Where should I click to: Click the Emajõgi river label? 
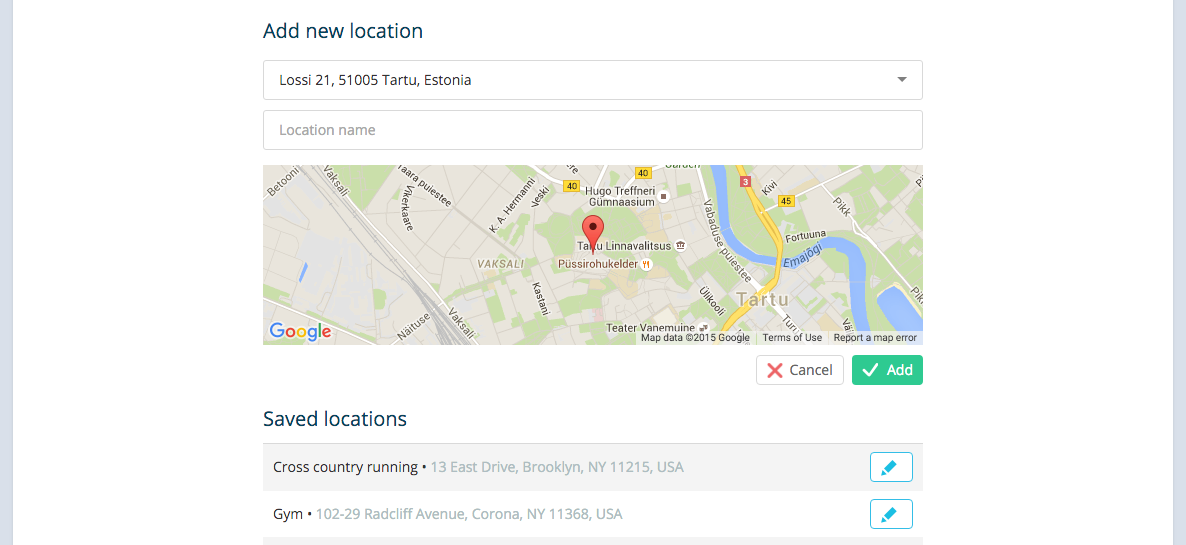pyautogui.click(x=802, y=255)
